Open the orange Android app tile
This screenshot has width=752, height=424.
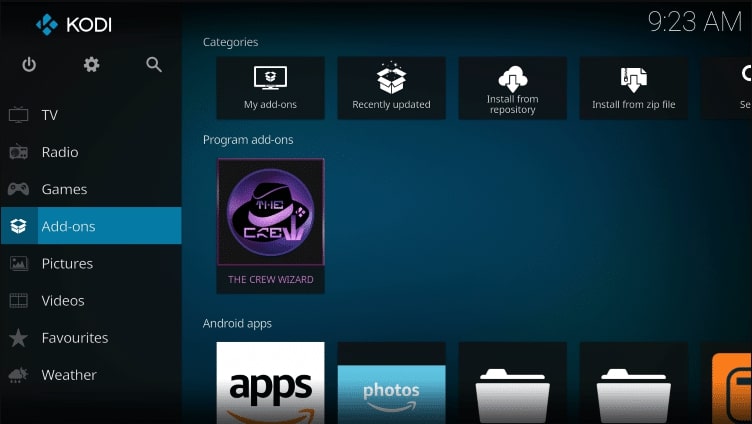(x=727, y=383)
